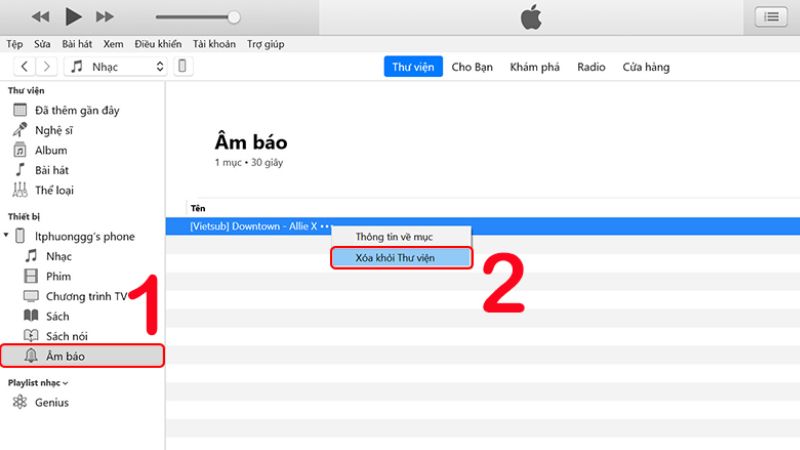The image size is (800, 450).
Task: Click the phone device icon in toolbar
Action: pos(182,66)
